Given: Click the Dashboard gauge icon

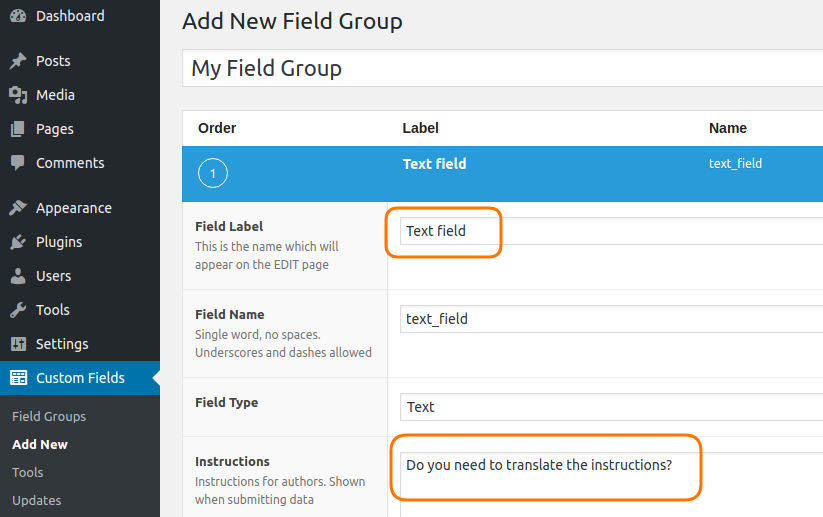Looking at the screenshot, I should 18,16.
